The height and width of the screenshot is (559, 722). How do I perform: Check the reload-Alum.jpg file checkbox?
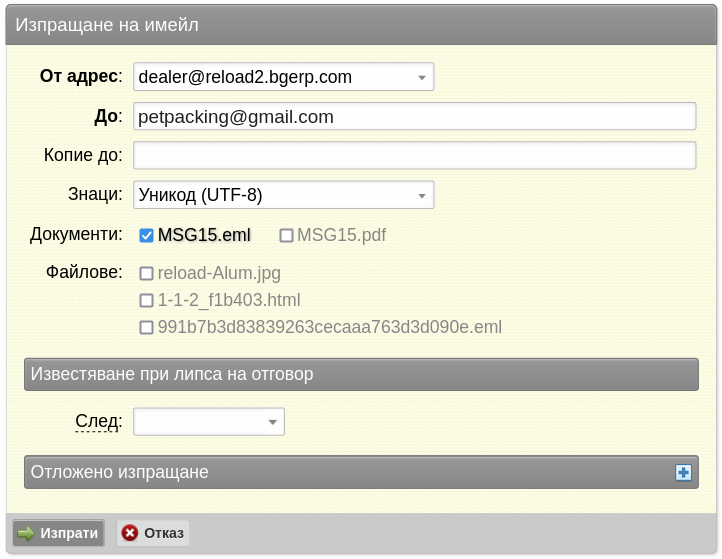[x=146, y=274]
